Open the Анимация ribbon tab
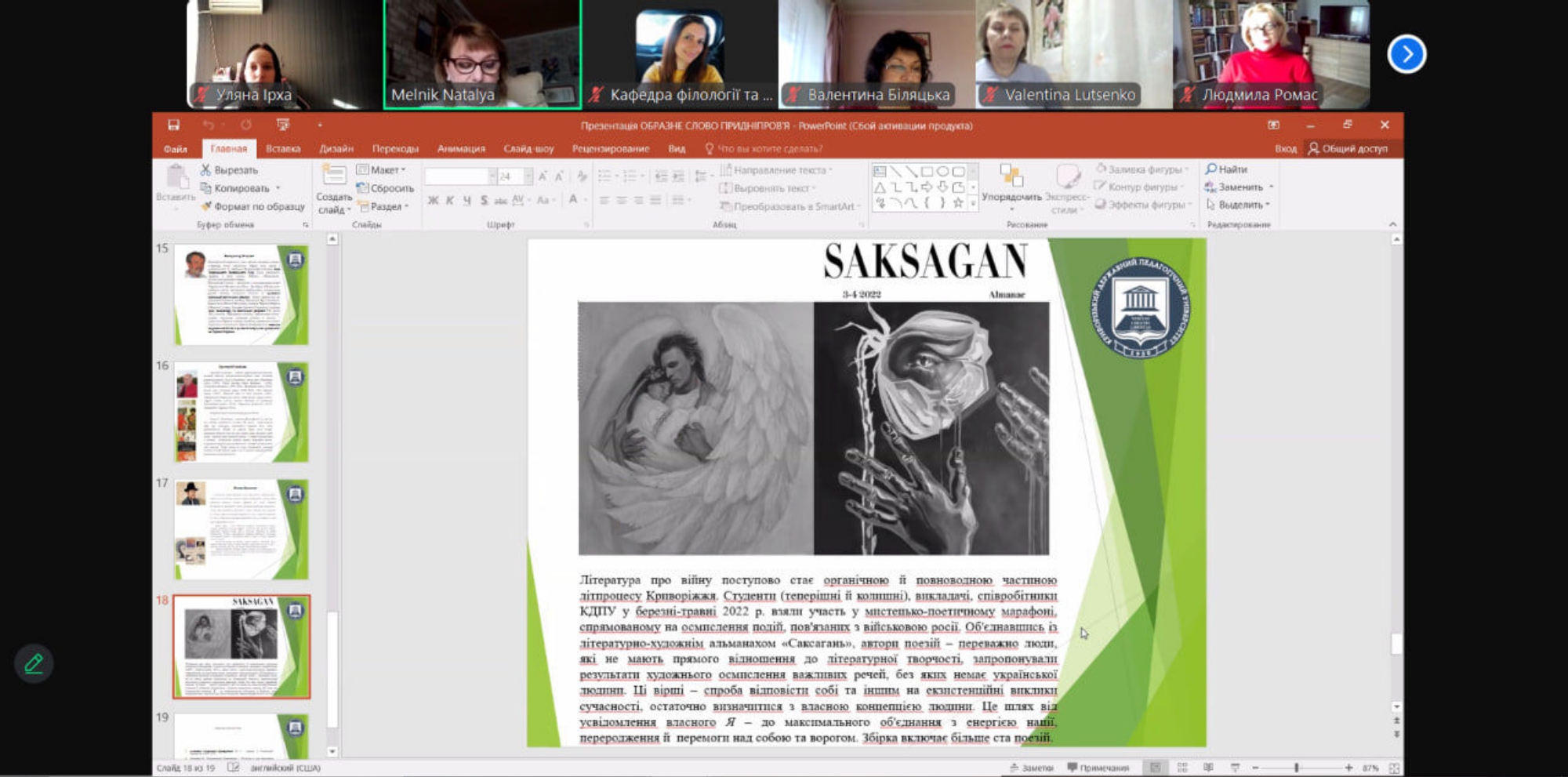Viewport: 1568px width, 777px height. click(461, 149)
